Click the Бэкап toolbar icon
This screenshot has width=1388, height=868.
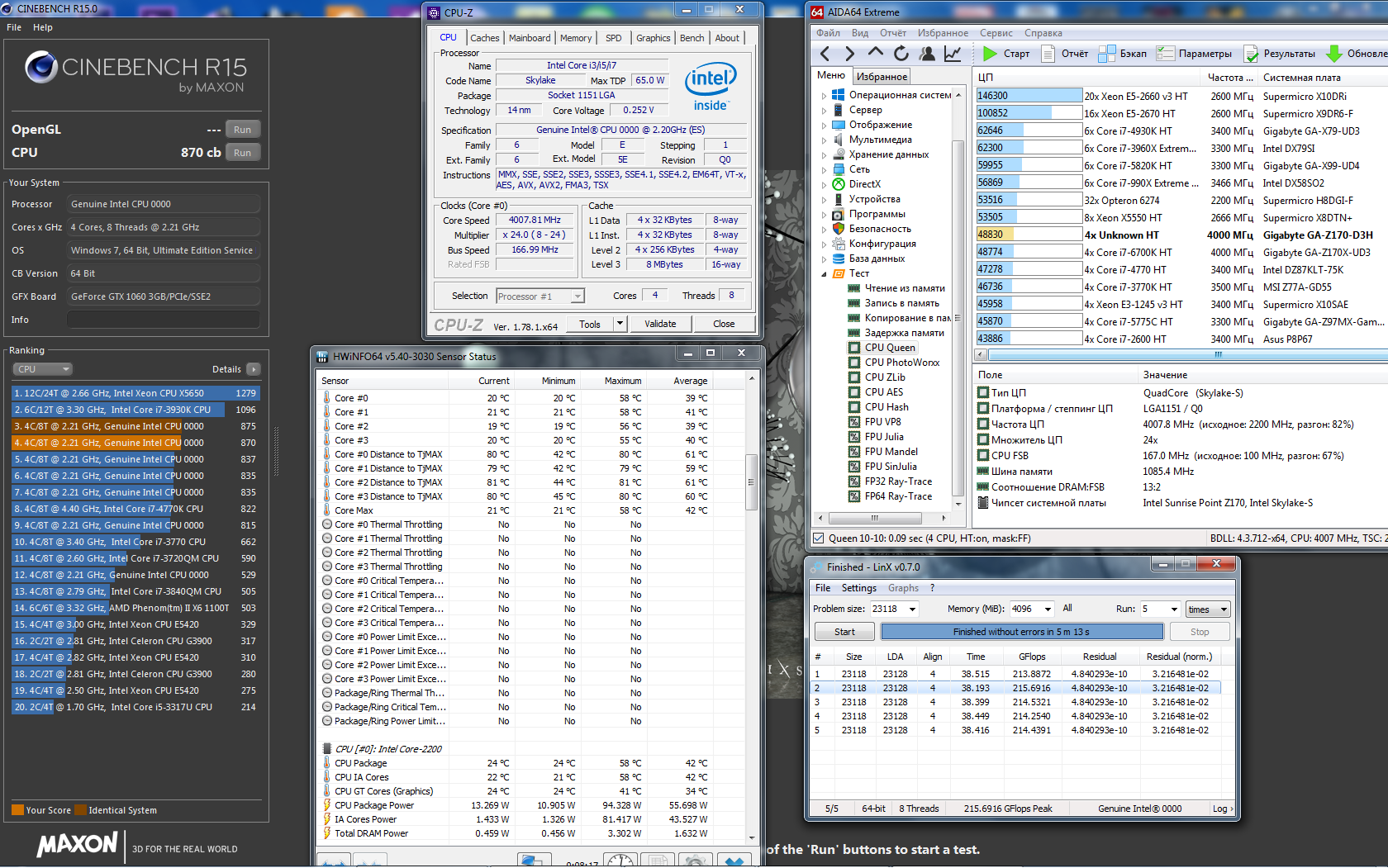(x=1107, y=54)
